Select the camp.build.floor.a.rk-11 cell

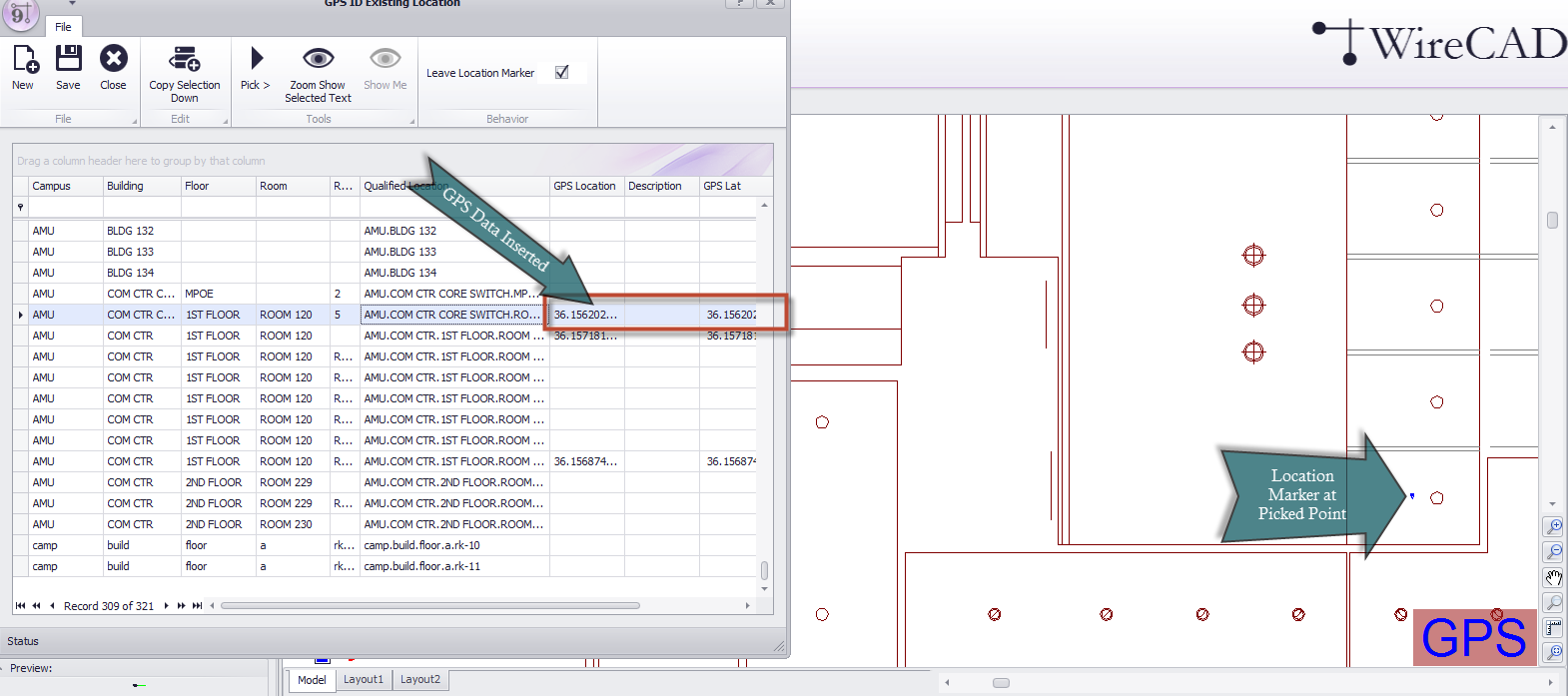point(454,566)
